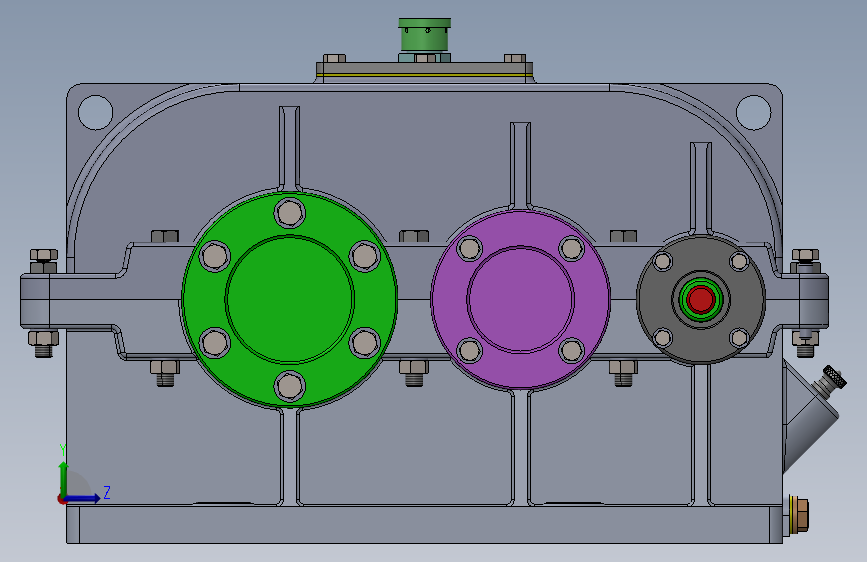867x562 pixels.
Task: Pick the nut atop right flange end
Action: [x=805, y=261]
